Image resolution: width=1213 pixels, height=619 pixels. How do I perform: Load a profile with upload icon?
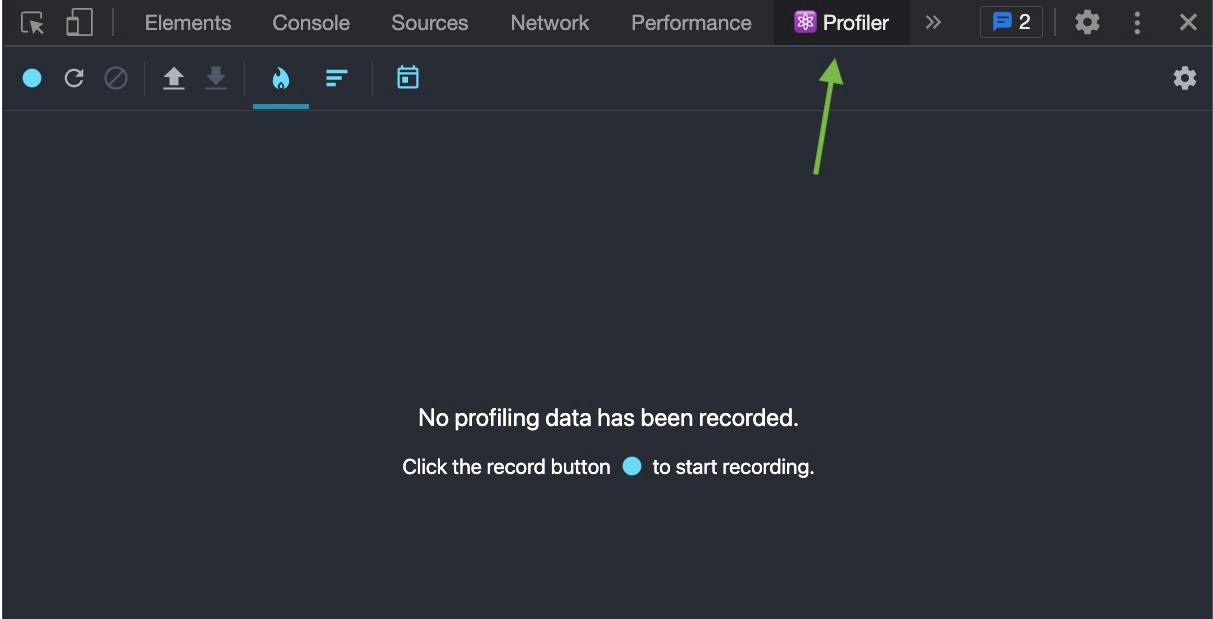(x=174, y=78)
